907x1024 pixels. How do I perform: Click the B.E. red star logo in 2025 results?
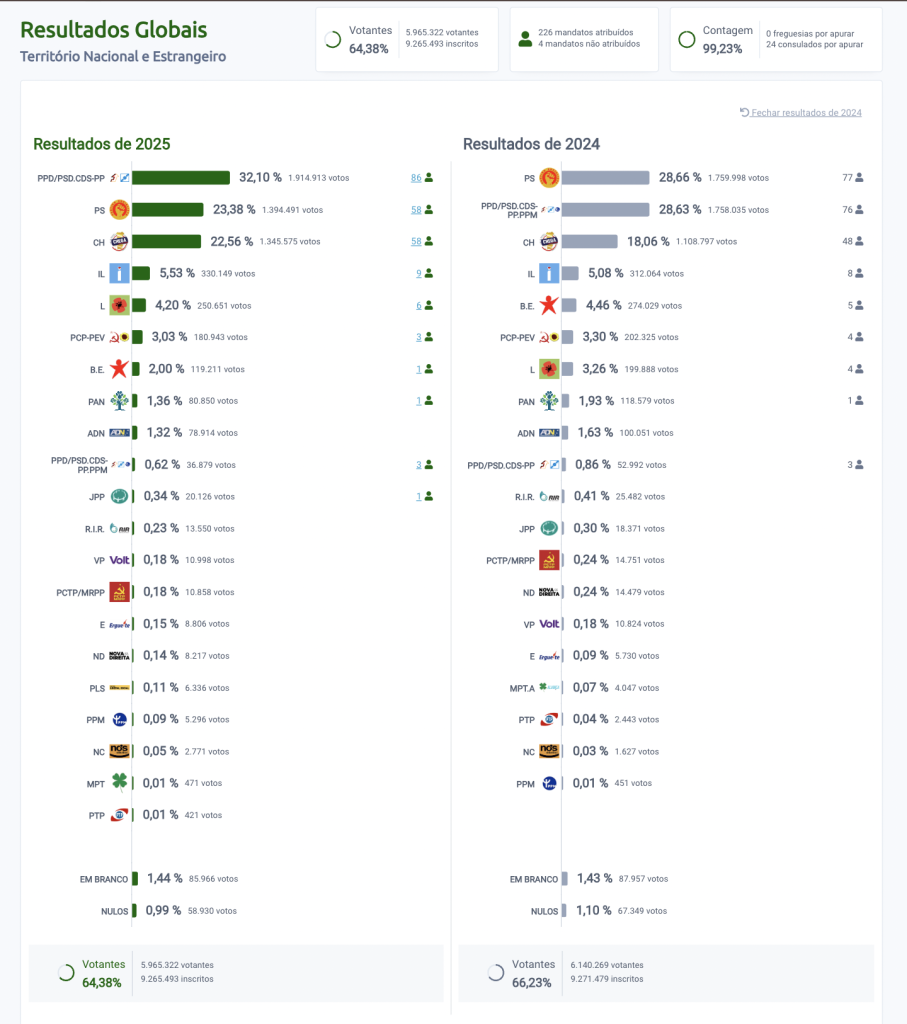[x=119, y=369]
